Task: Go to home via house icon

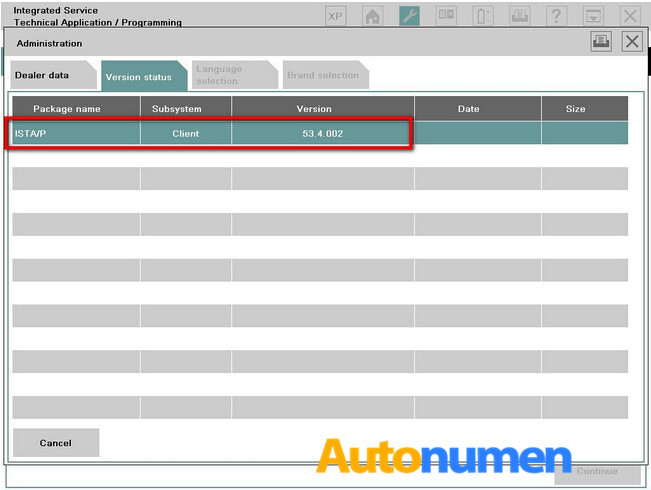Action: coord(372,17)
